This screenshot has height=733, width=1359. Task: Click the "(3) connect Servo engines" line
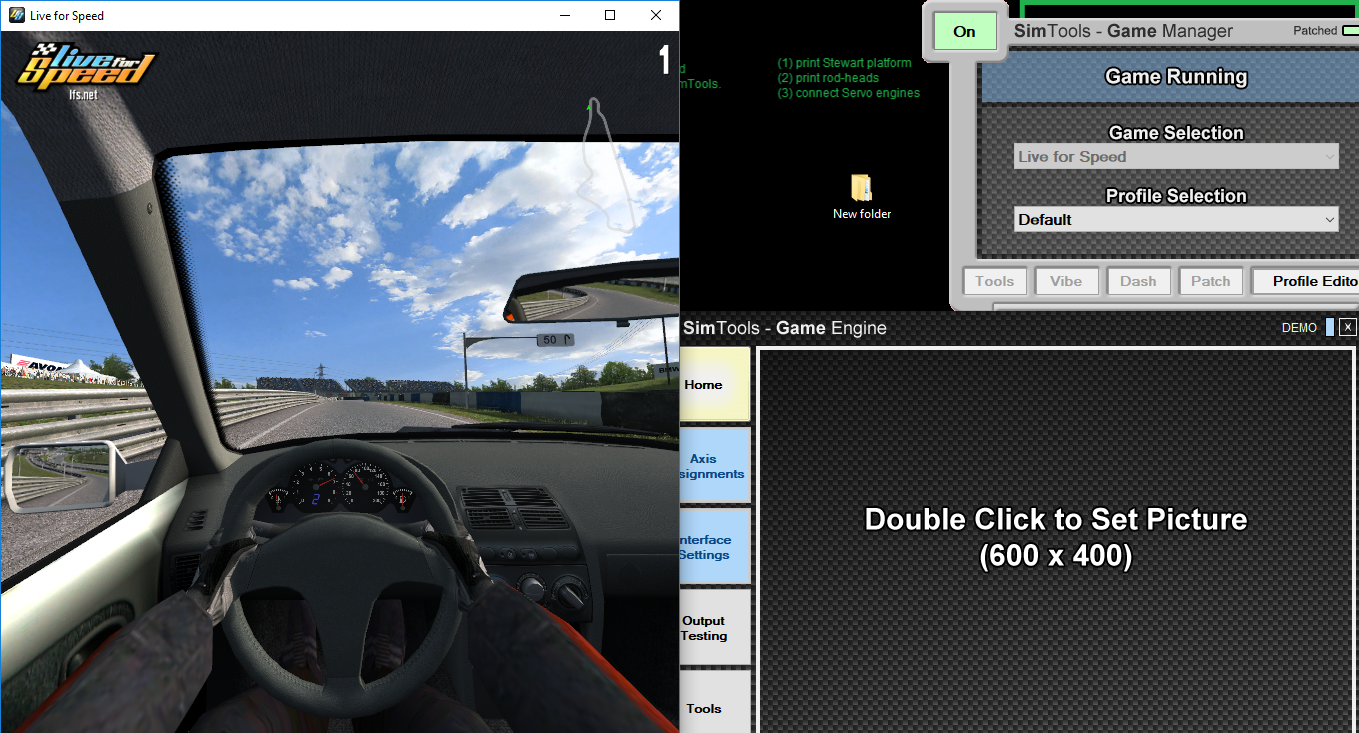coord(849,93)
